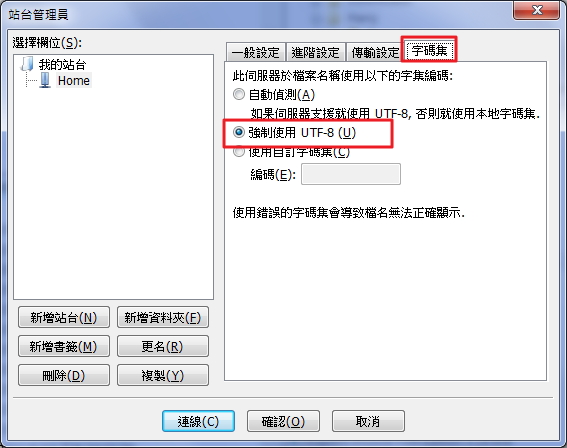The image size is (567, 448).
Task: Switch to the 一般設定 tab
Action: tap(256, 52)
